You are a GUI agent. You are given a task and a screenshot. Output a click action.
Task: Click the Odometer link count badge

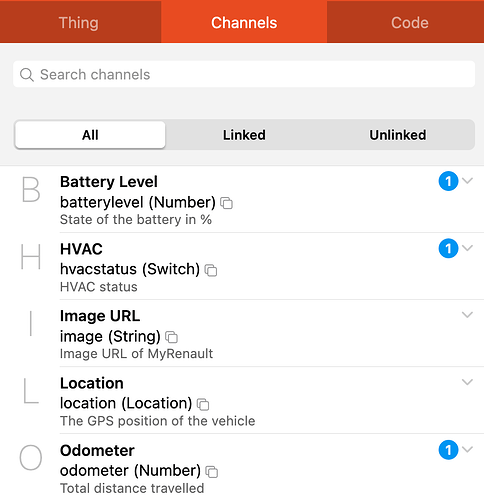(x=448, y=450)
